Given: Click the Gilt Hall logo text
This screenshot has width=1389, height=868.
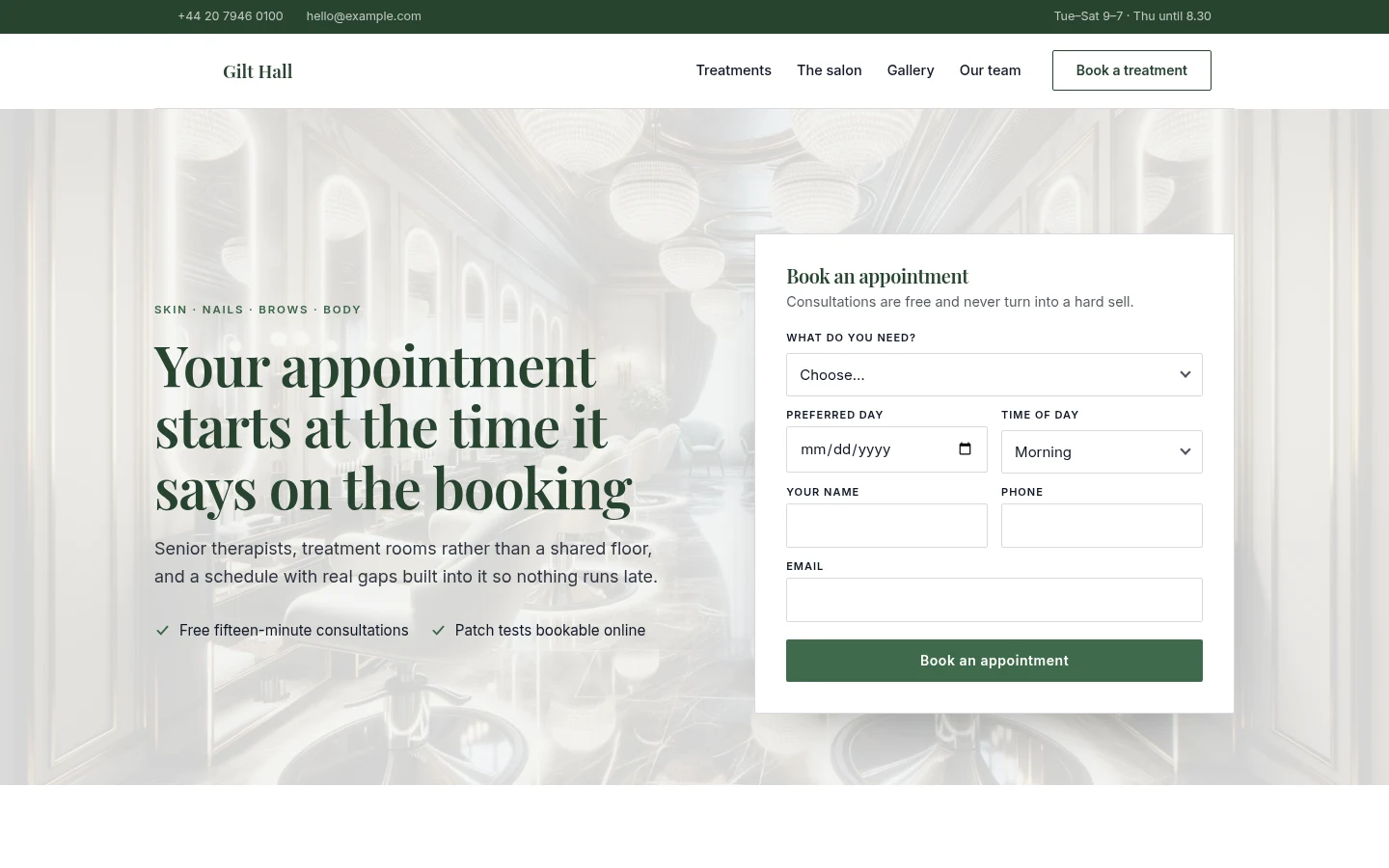Looking at the screenshot, I should point(258,71).
